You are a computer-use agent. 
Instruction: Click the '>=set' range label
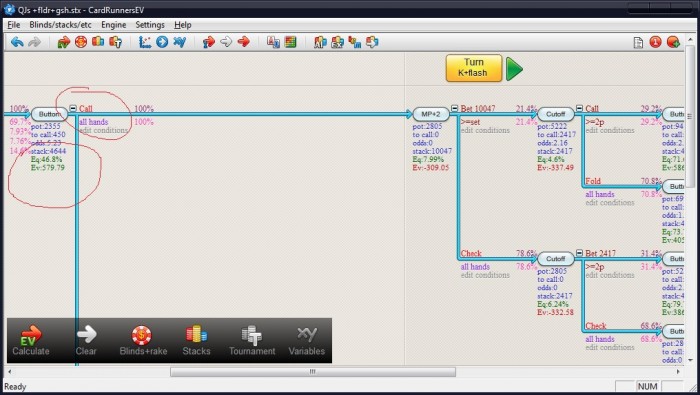(470, 122)
